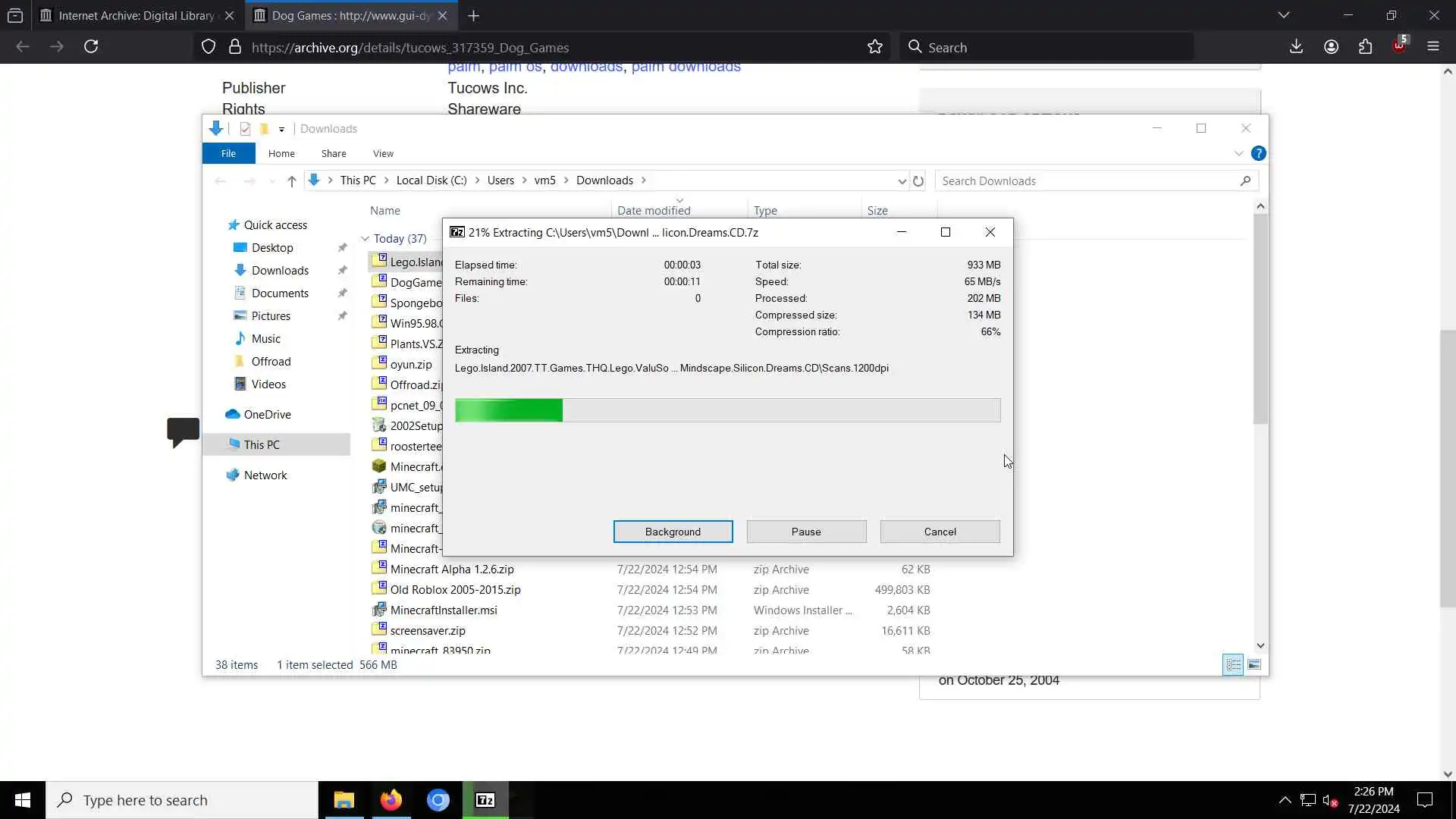This screenshot has height=819, width=1456.
Task: Switch to details view toggle
Action: coord(1233,665)
